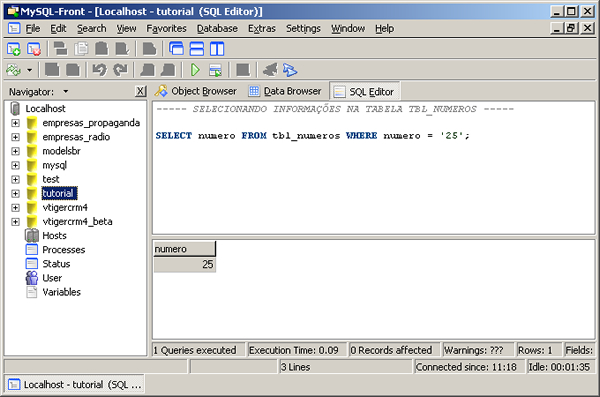Click the Localhost - tutorial window button at bottom
This screenshot has width=600, height=397.
click(75, 384)
